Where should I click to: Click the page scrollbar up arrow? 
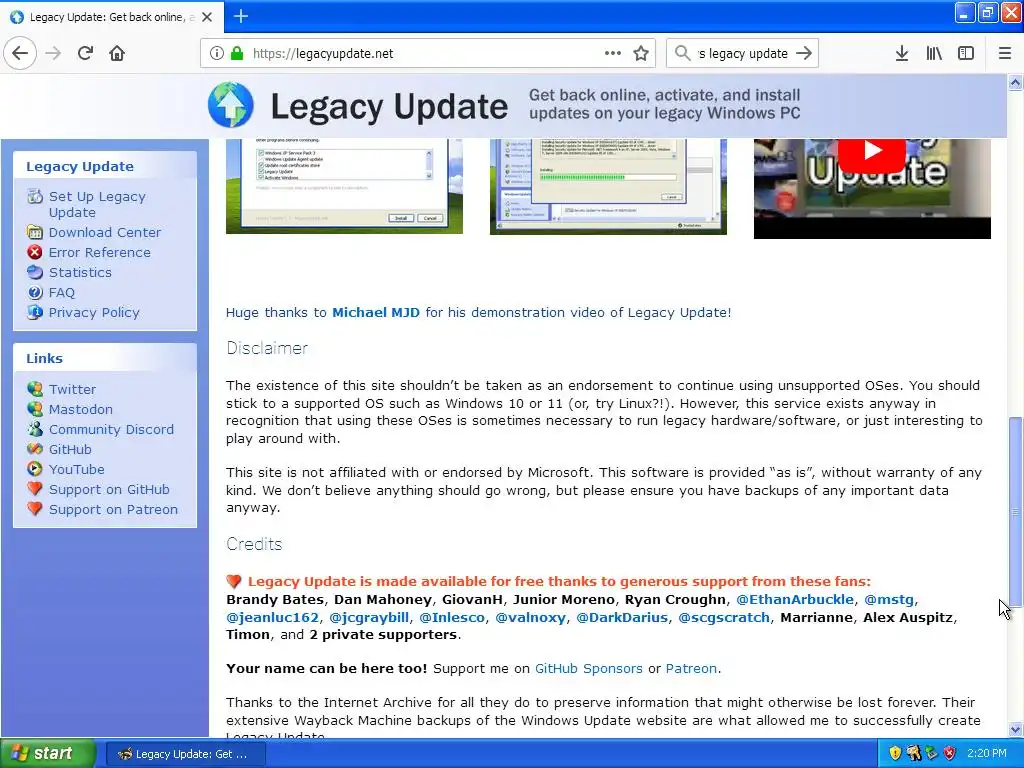(x=1015, y=82)
